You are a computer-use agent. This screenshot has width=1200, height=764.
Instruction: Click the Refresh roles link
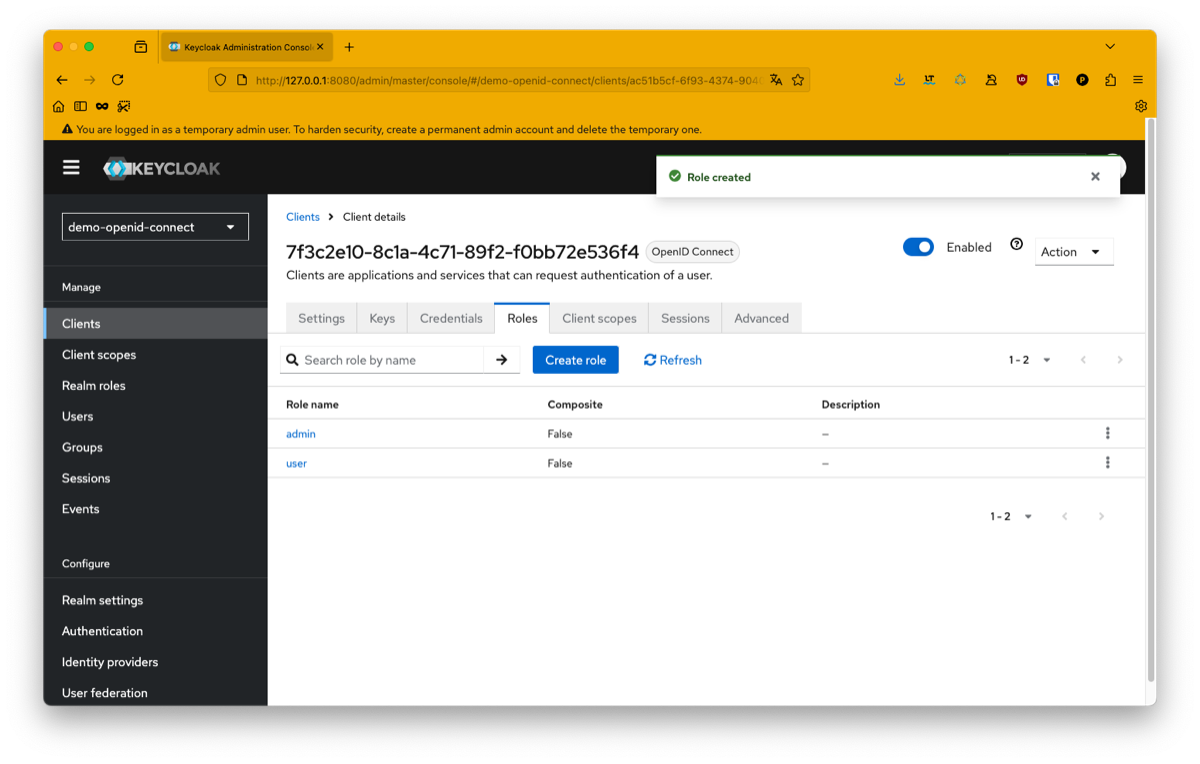click(673, 360)
